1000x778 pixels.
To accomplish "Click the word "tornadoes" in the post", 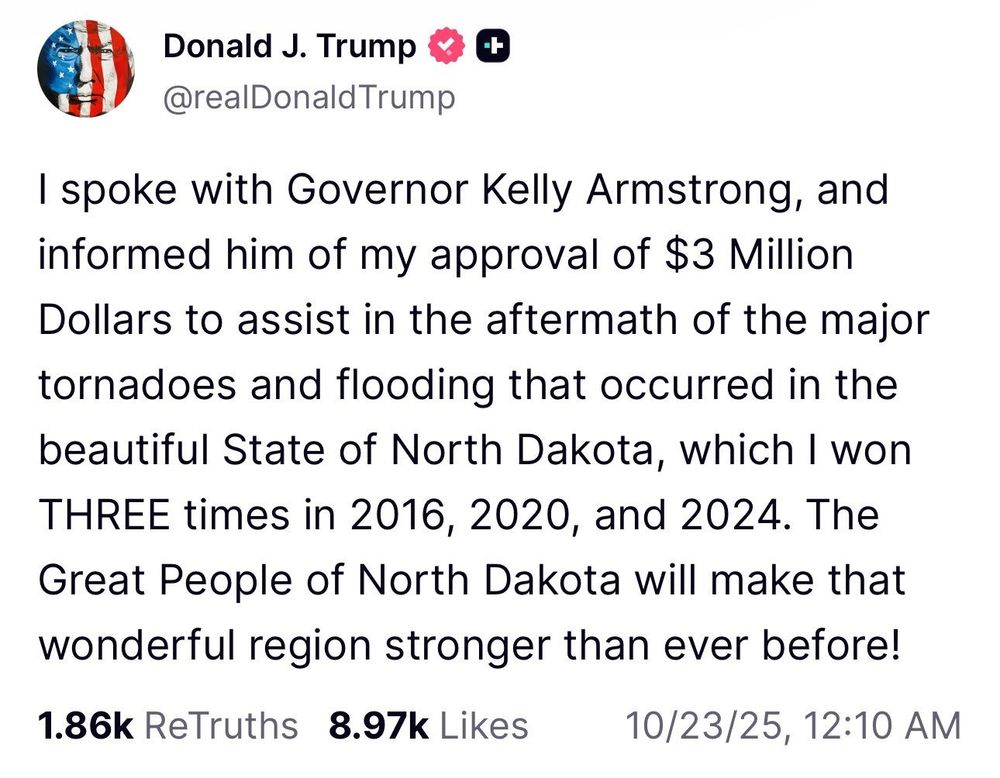I will pyautogui.click(x=137, y=386).
